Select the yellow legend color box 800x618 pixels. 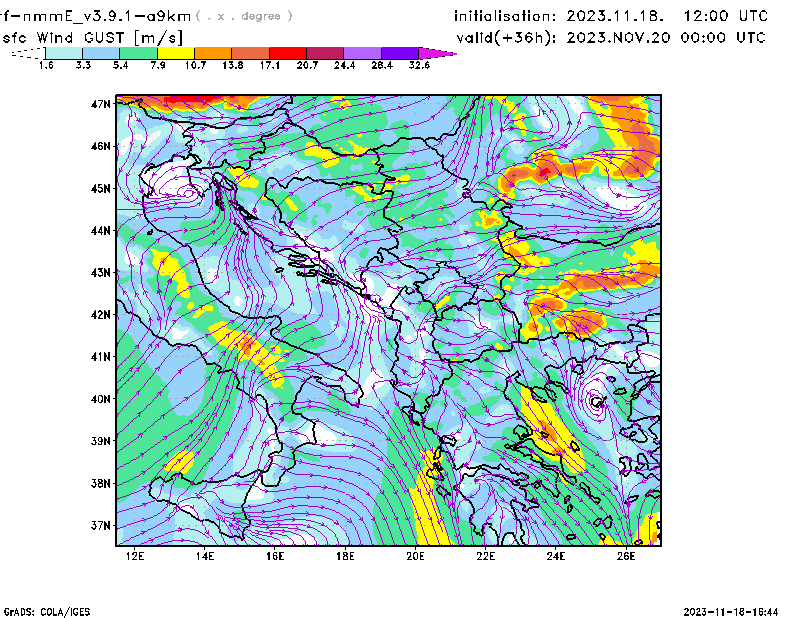[176, 53]
